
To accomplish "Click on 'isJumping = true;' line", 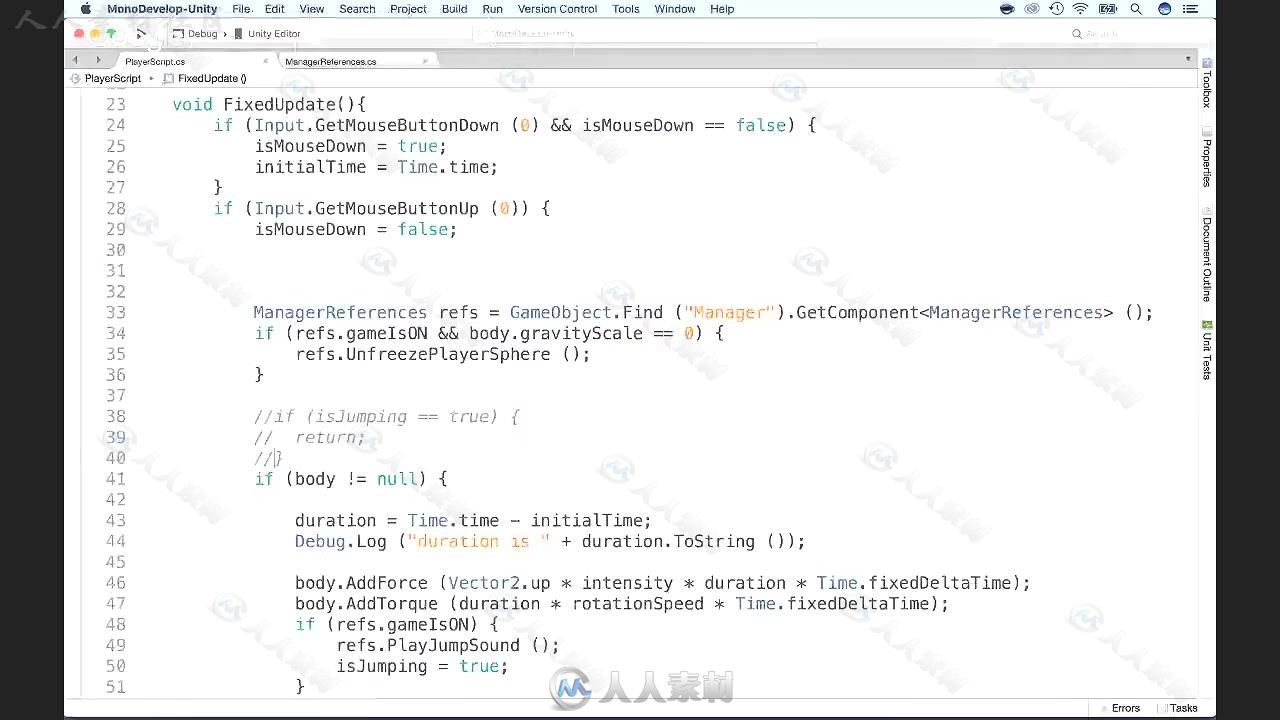I will pyautogui.click(x=422, y=667).
